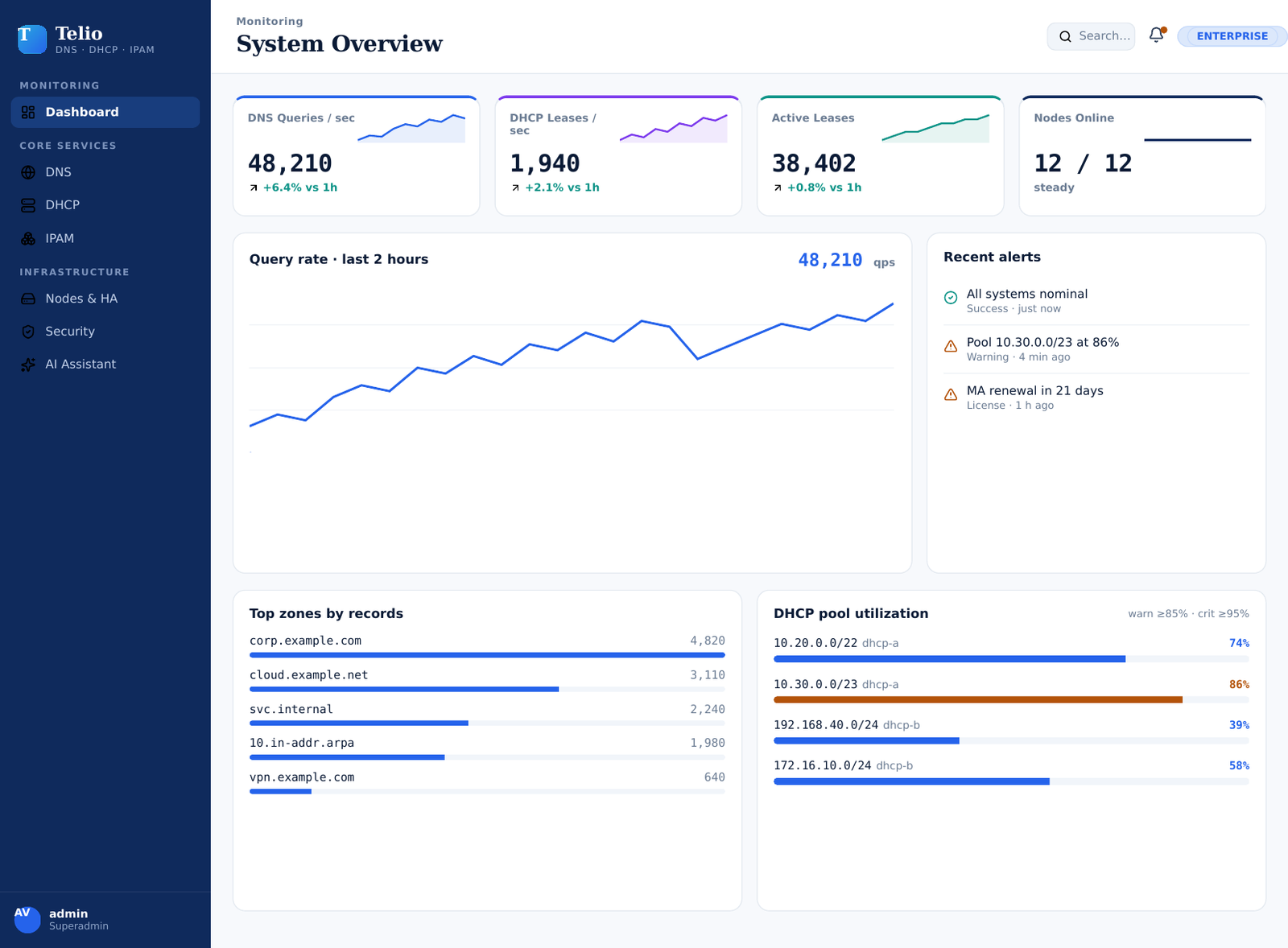This screenshot has height=948, width=1288.
Task: Click the IPAM sidebar icon
Action: [28, 238]
